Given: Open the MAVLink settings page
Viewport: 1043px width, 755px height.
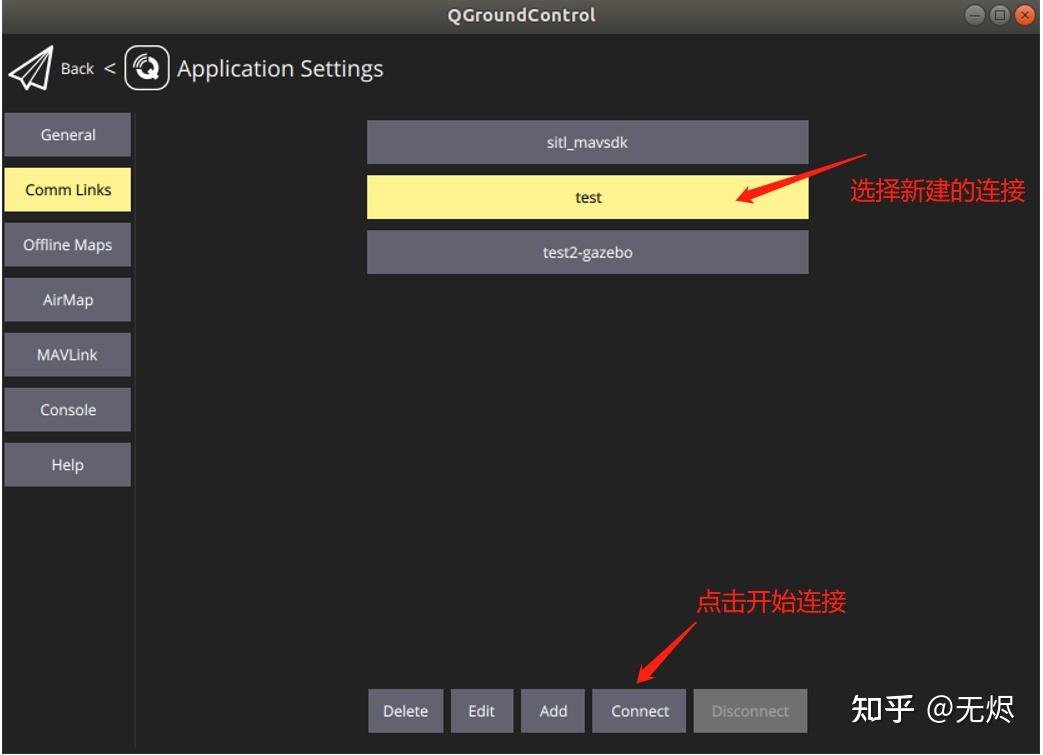Looking at the screenshot, I should point(67,355).
